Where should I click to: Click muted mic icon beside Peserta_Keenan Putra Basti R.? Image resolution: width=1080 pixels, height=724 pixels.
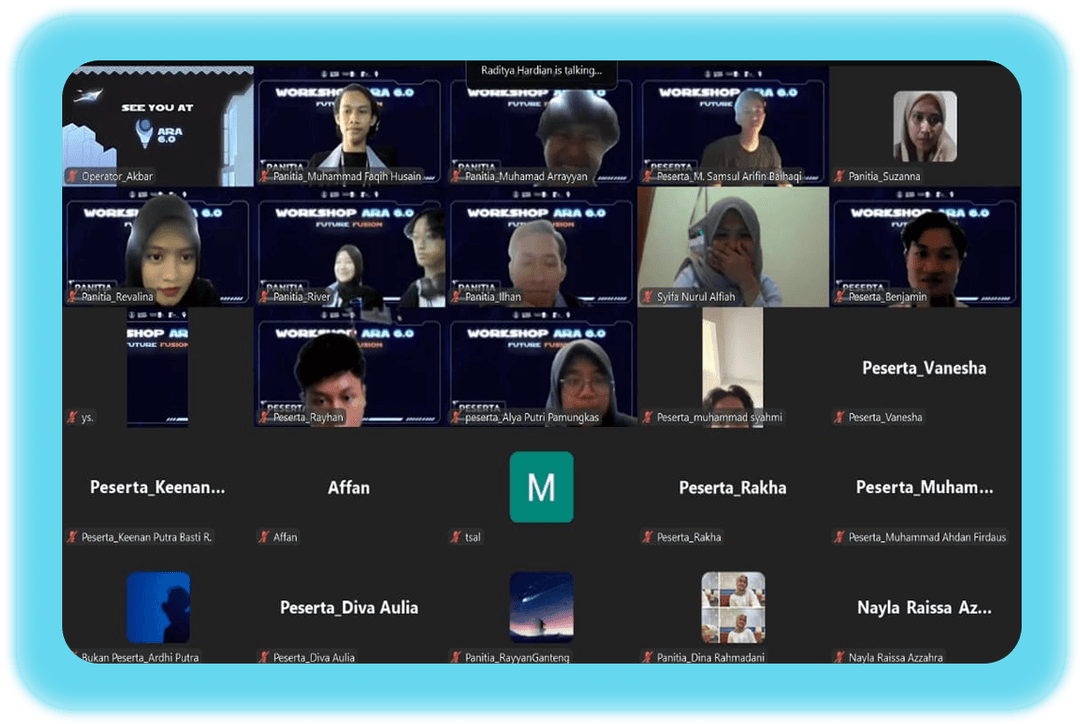(x=72, y=537)
